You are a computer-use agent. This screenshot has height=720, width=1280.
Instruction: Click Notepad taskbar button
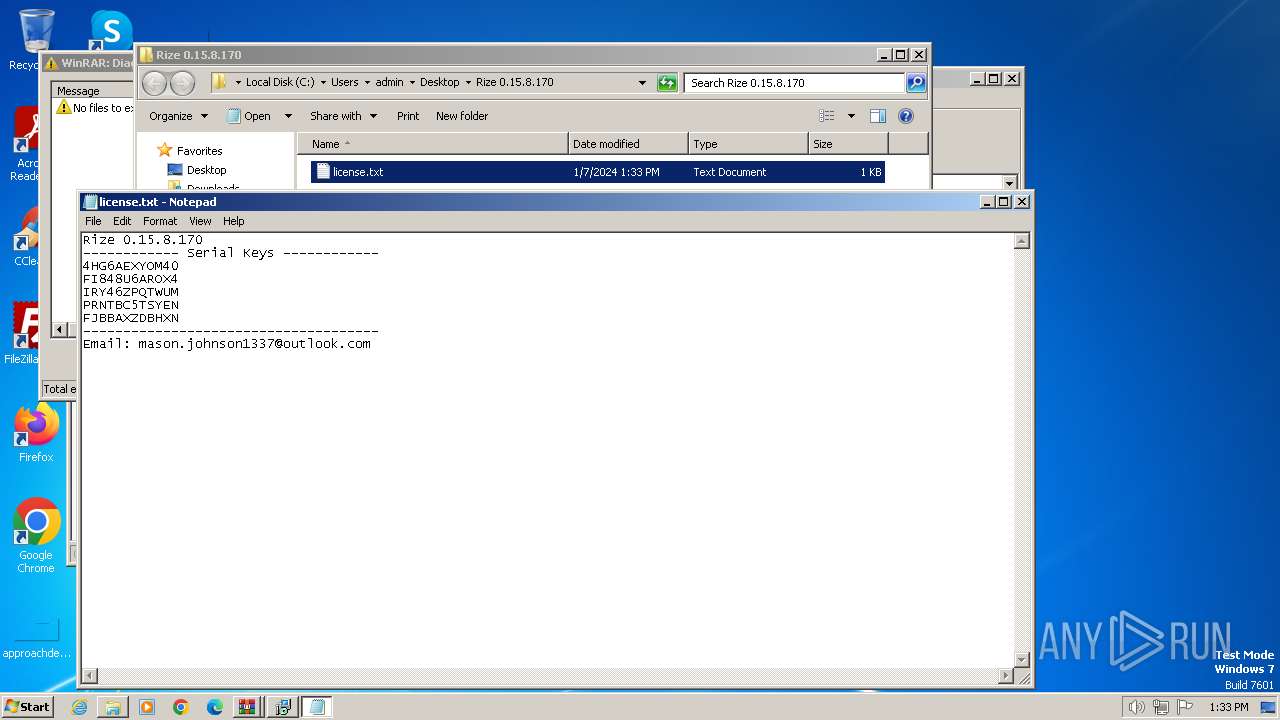pyautogui.click(x=317, y=707)
